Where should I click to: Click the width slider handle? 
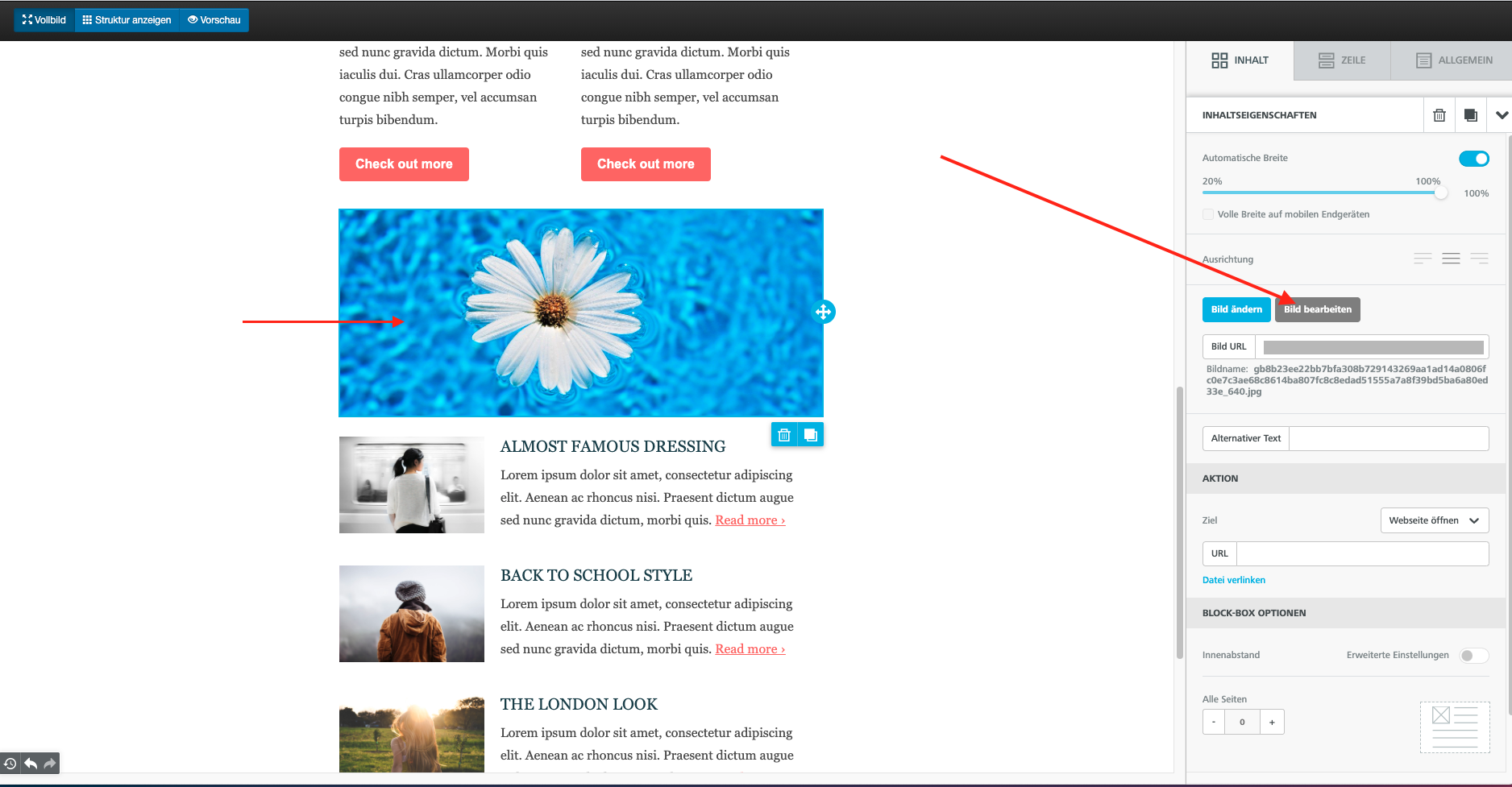tap(1440, 193)
